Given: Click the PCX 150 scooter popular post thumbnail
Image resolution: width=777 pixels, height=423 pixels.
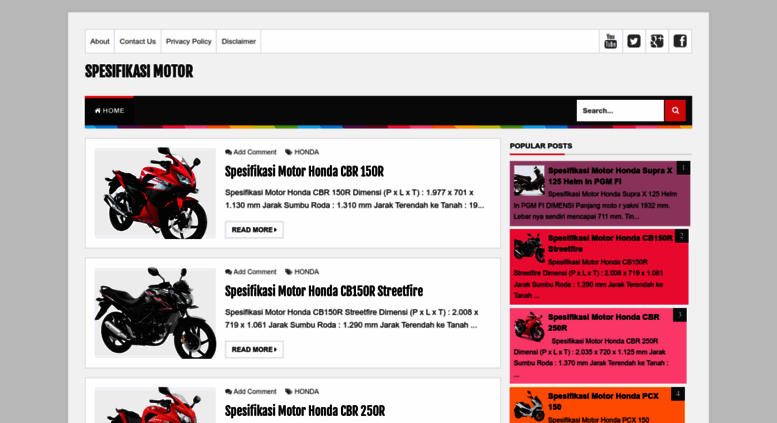Looking at the screenshot, I should (x=529, y=406).
